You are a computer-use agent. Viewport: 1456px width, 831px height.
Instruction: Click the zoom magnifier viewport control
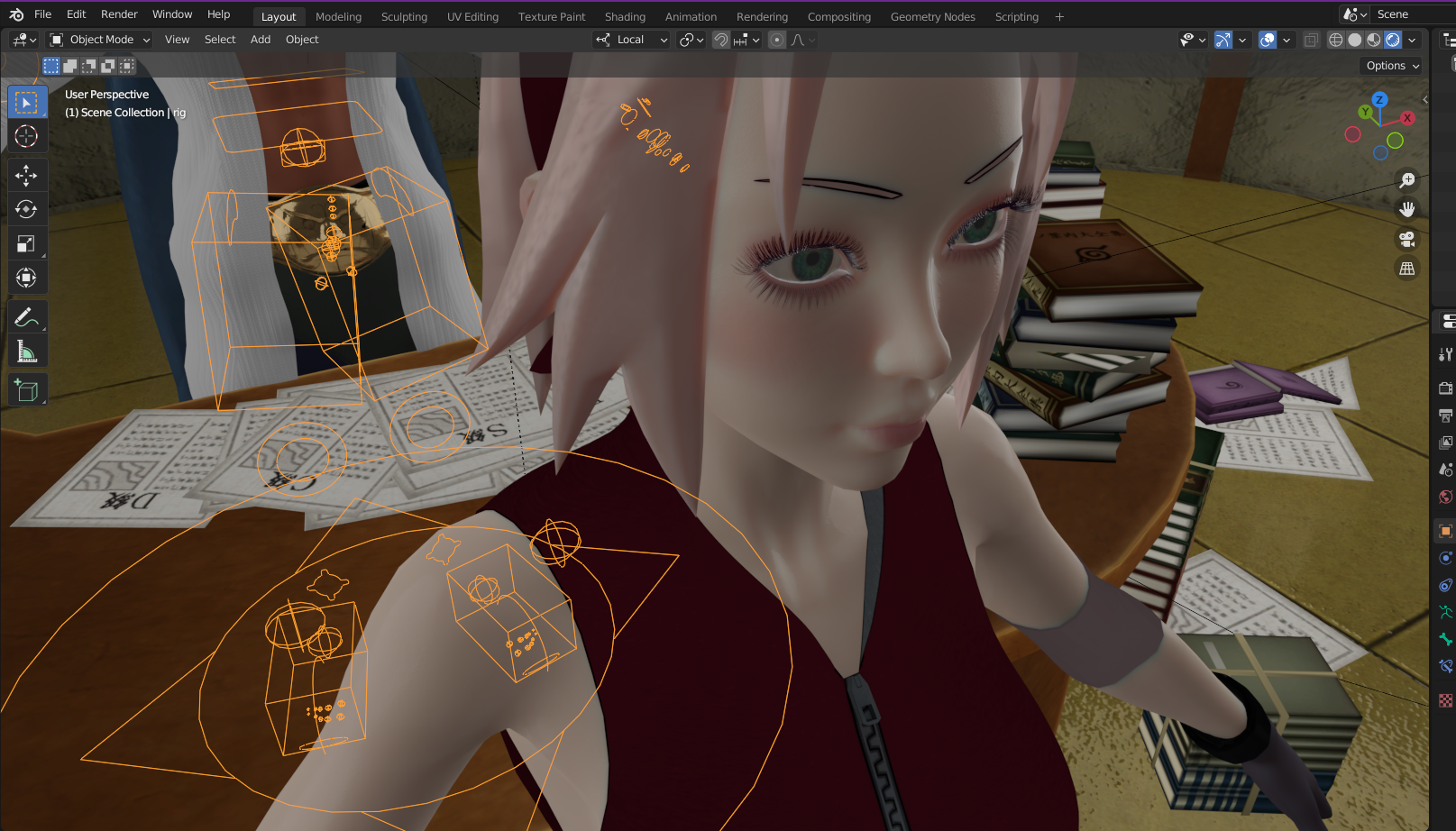[x=1406, y=180]
